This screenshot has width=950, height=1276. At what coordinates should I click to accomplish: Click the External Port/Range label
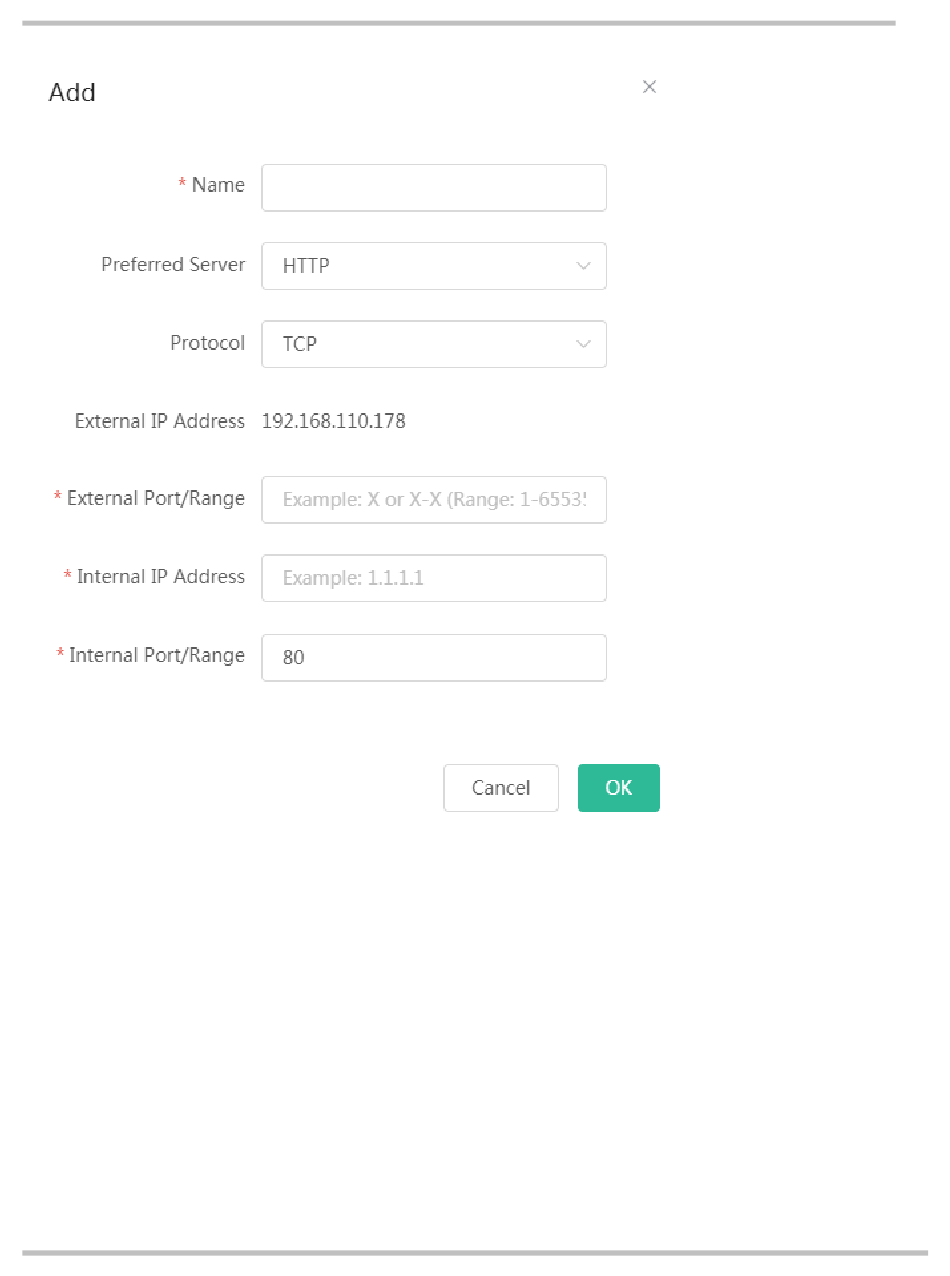tap(156, 498)
